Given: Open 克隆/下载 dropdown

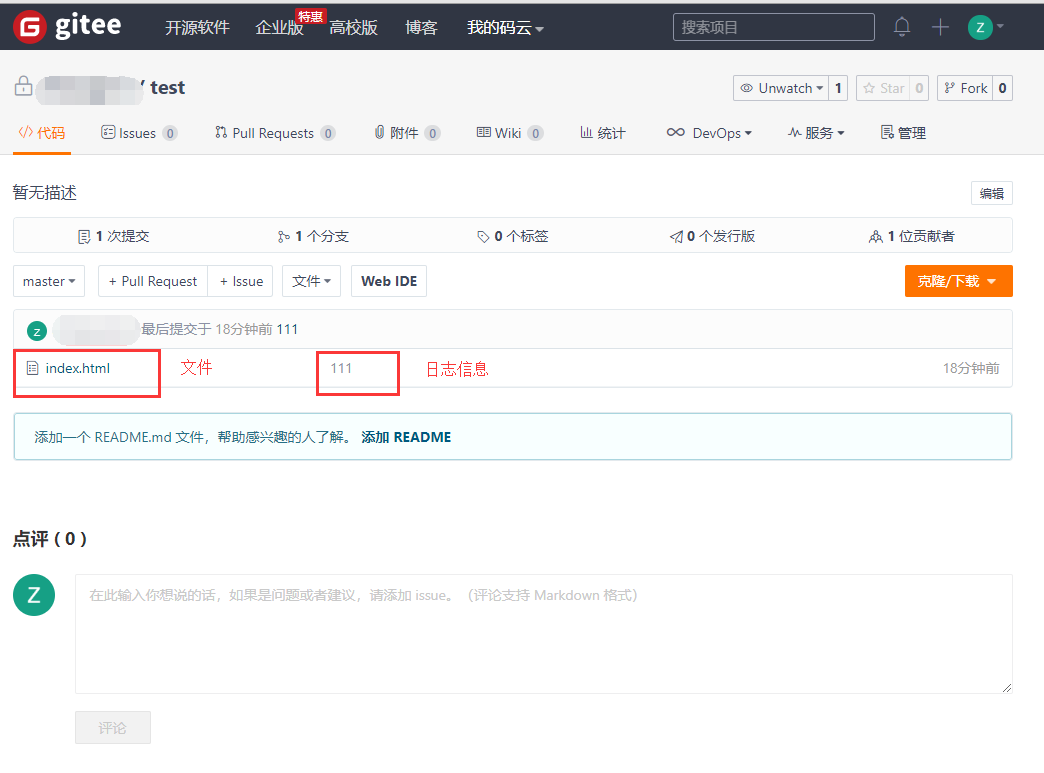Looking at the screenshot, I should (958, 281).
